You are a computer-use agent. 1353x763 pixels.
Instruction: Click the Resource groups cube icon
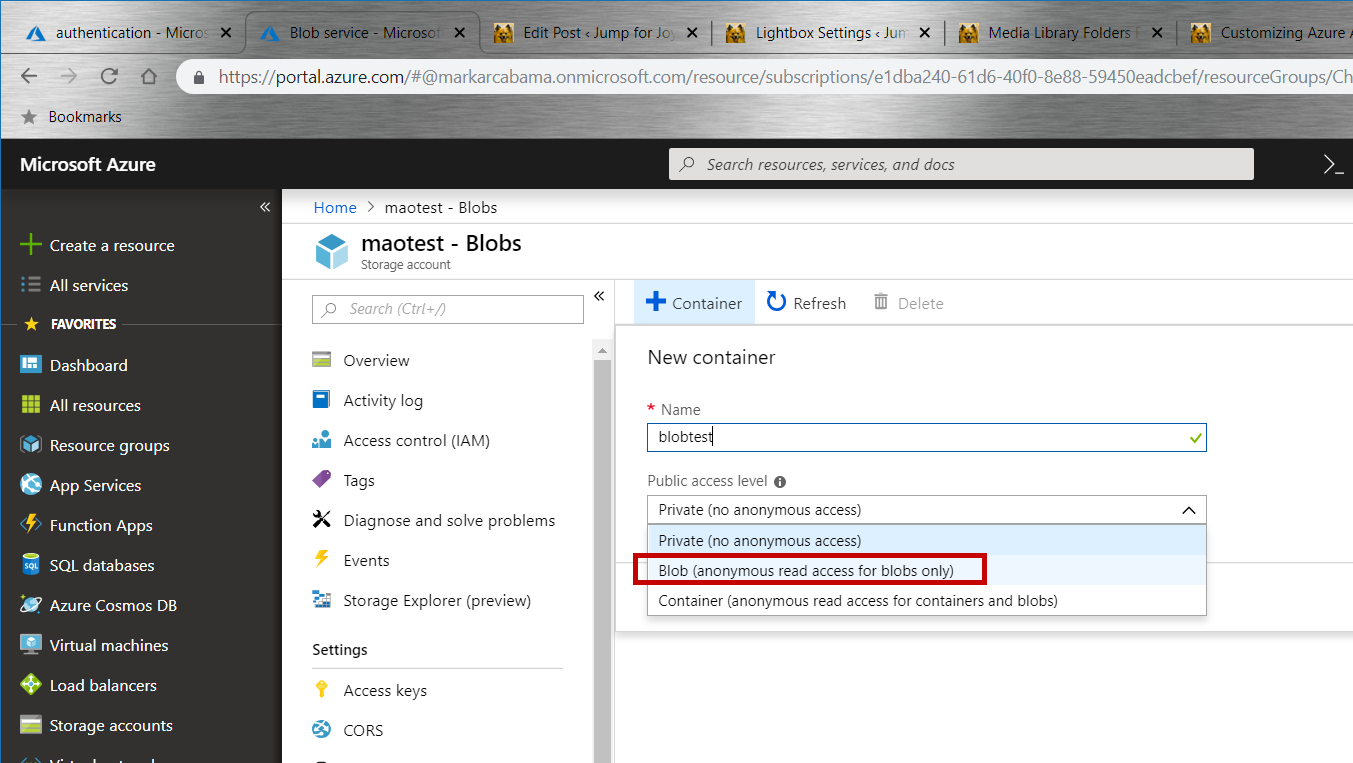tap(31, 445)
